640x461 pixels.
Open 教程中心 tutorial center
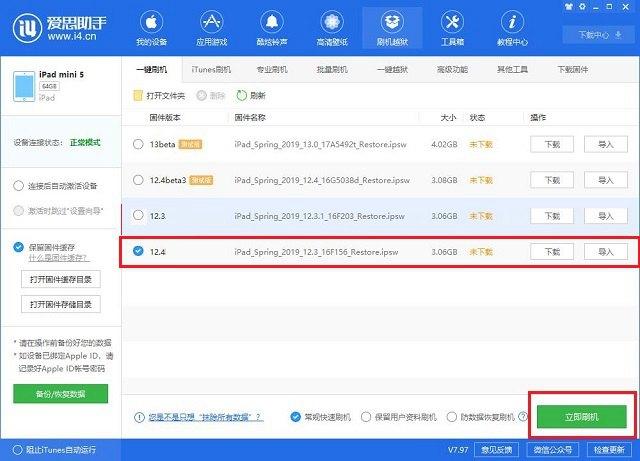pos(512,28)
